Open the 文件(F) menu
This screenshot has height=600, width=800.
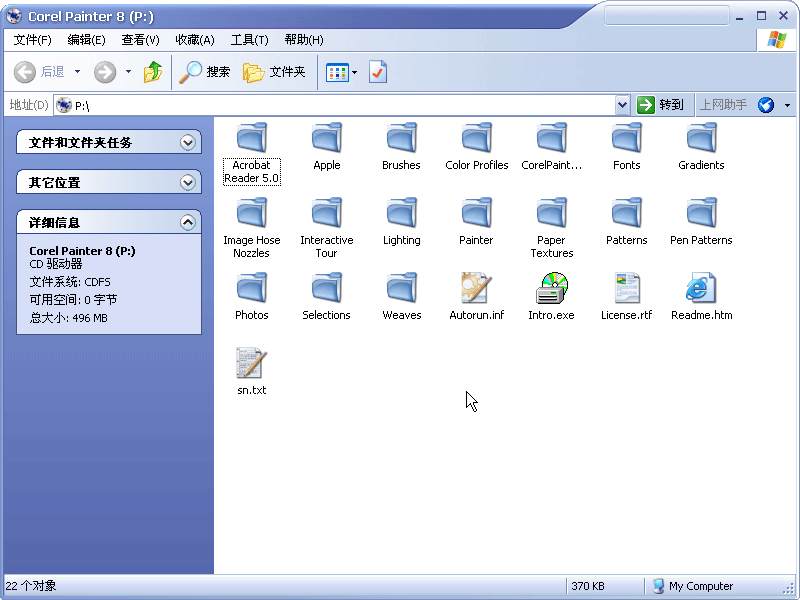(32, 40)
